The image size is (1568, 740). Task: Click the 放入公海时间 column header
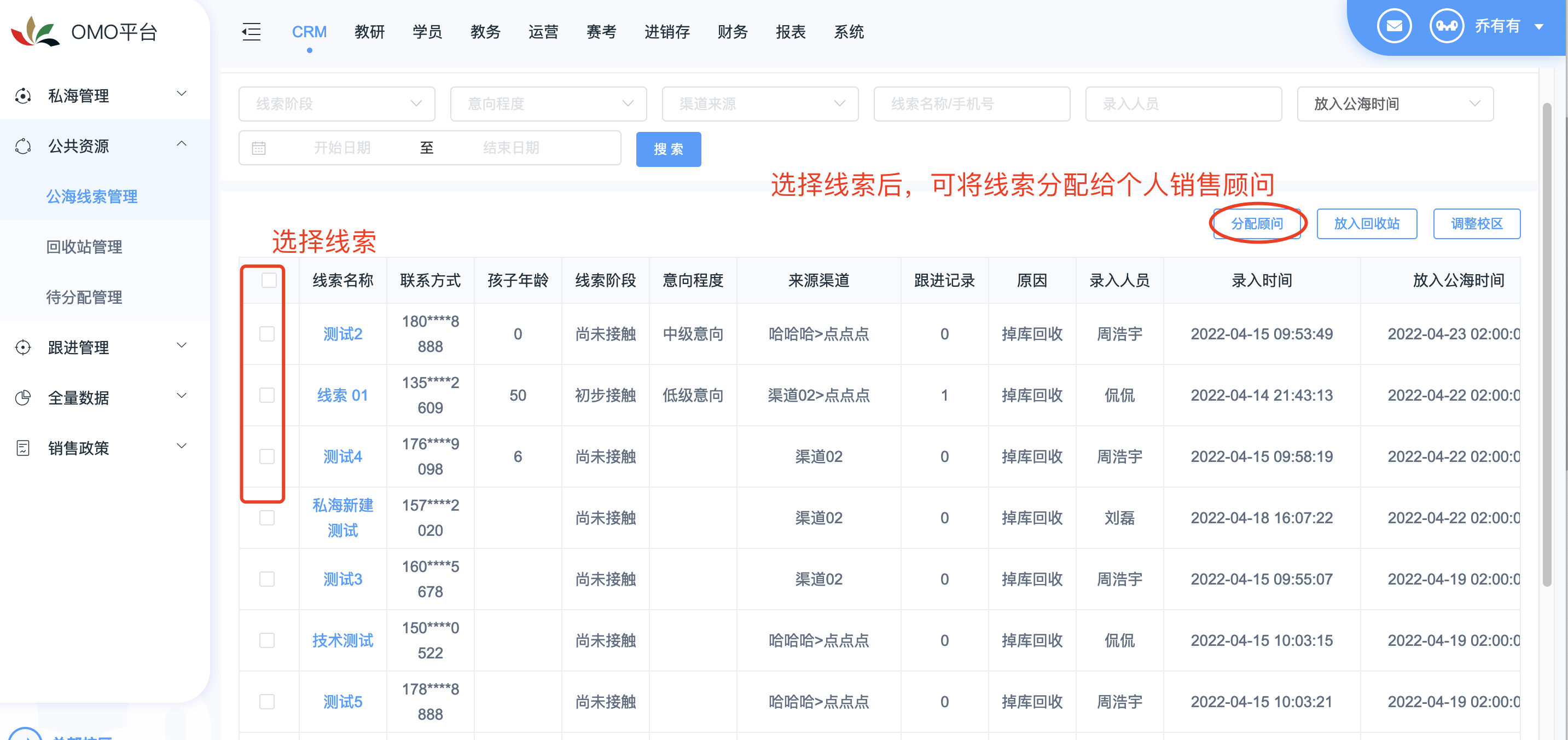(x=1458, y=280)
